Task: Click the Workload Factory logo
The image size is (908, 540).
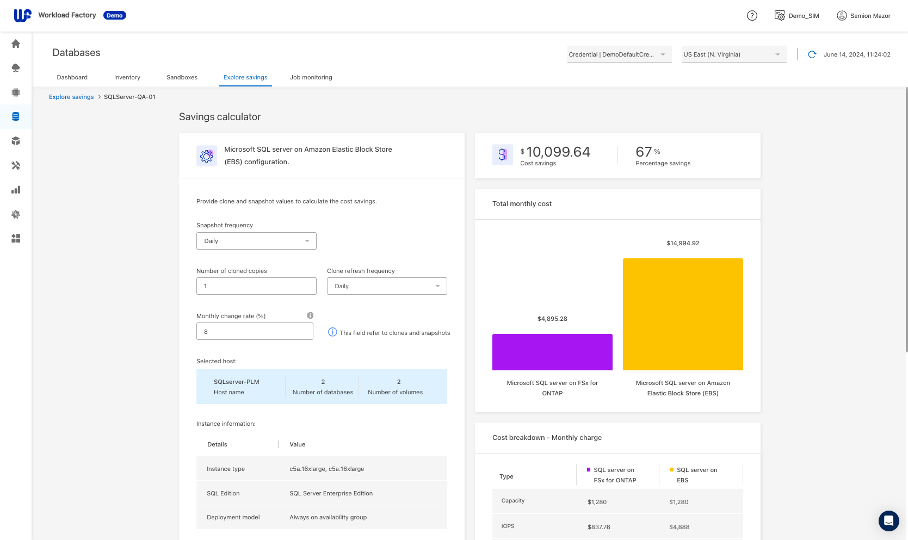Action: point(22,16)
